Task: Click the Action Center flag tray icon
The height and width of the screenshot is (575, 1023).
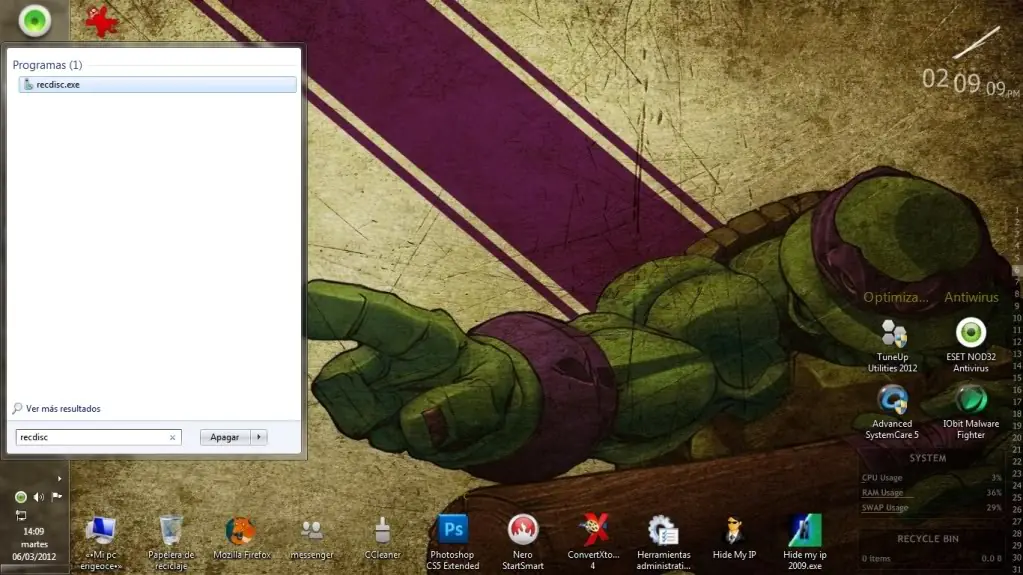Action: pos(57,497)
